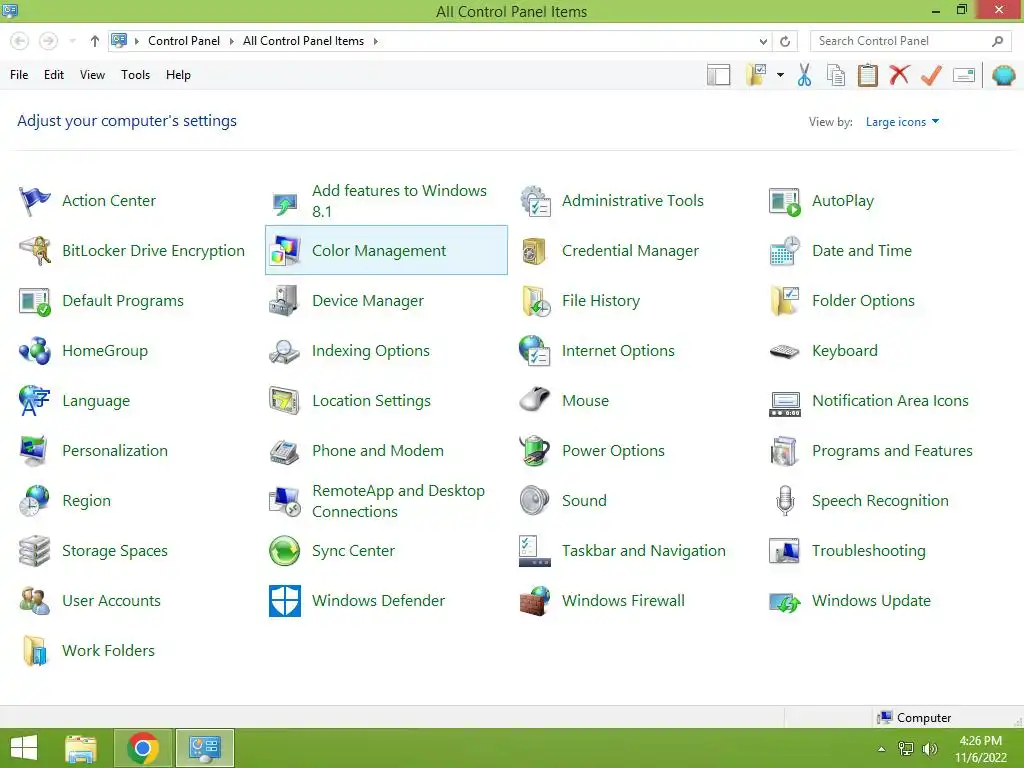Click the Search Control Panel field

pyautogui.click(x=910, y=41)
